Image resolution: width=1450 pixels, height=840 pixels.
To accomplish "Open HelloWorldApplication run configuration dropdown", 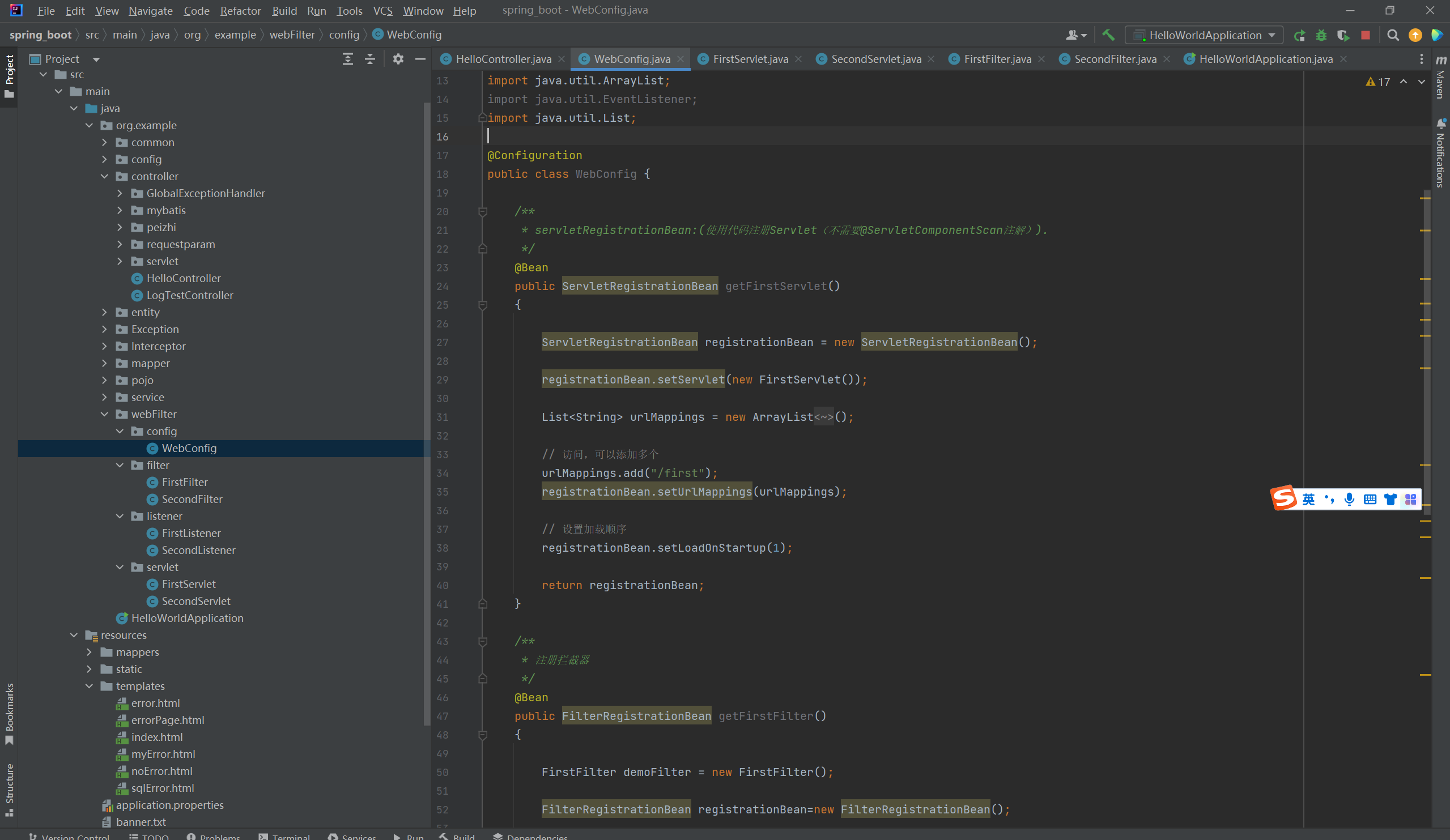I will click(x=1204, y=35).
